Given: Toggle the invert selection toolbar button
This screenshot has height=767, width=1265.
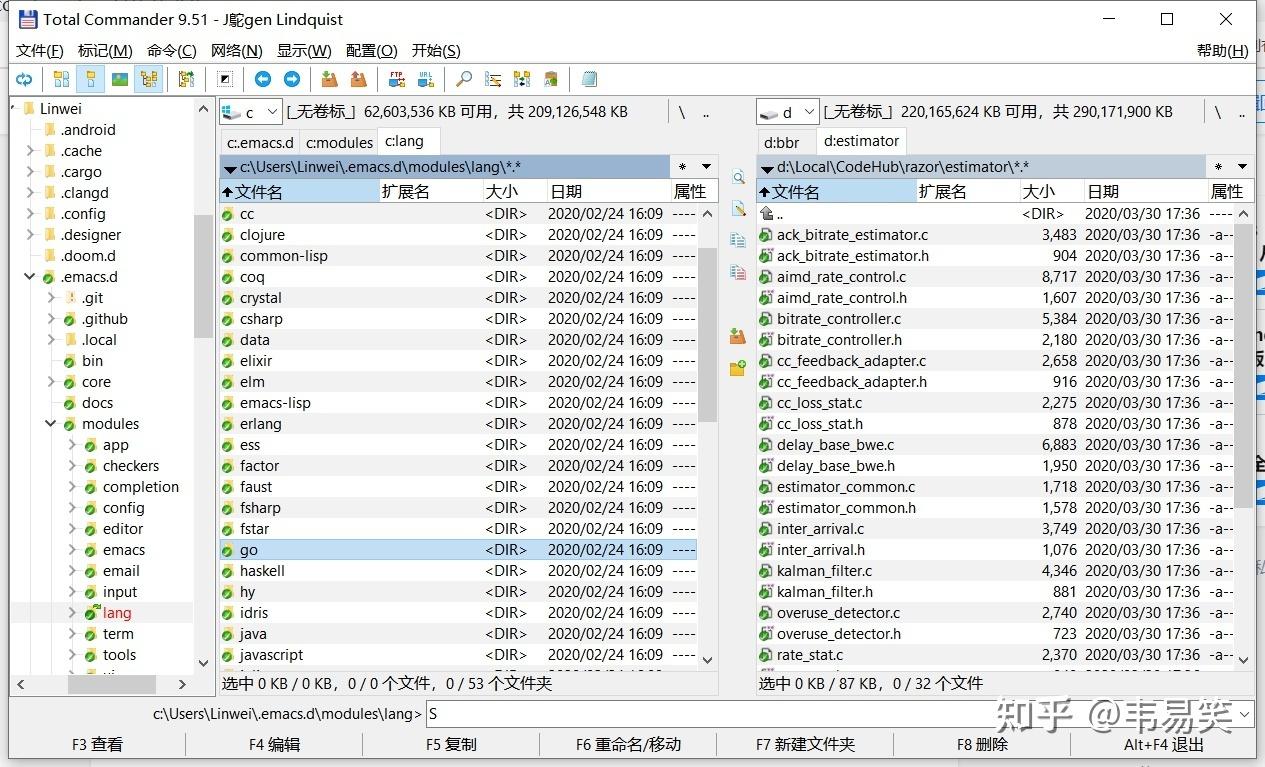Looking at the screenshot, I should (225, 79).
